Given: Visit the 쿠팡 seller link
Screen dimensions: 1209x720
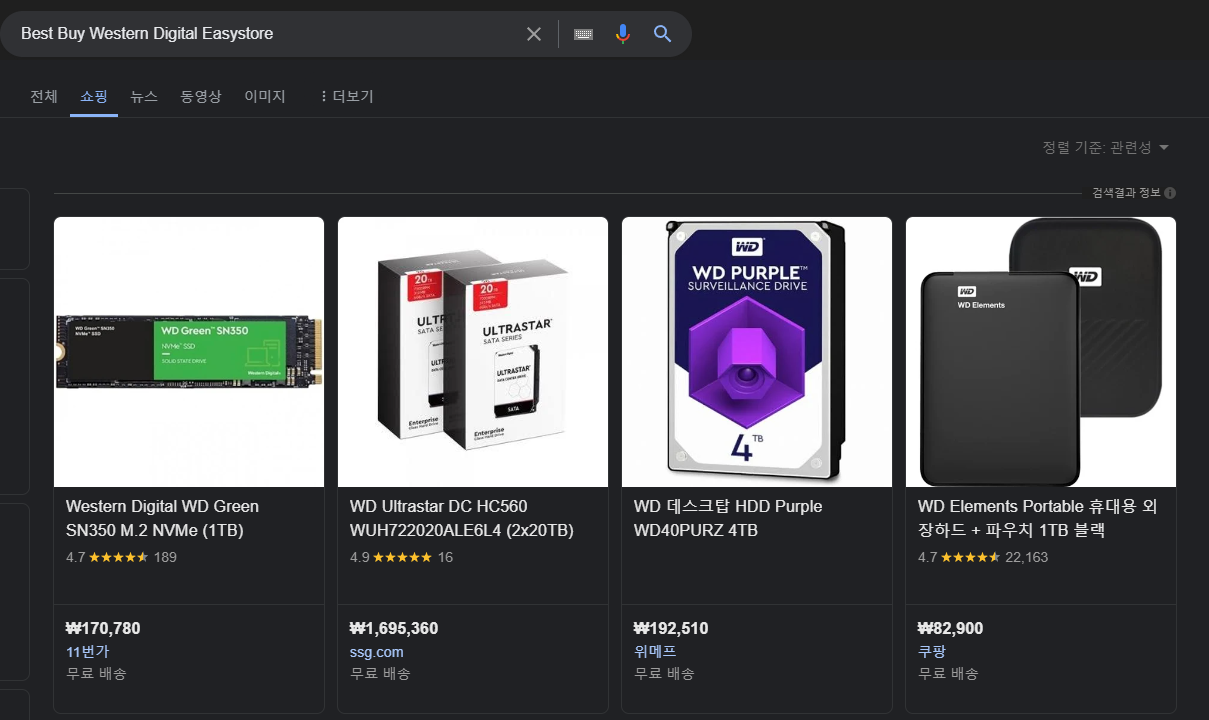Looking at the screenshot, I should point(932,651).
